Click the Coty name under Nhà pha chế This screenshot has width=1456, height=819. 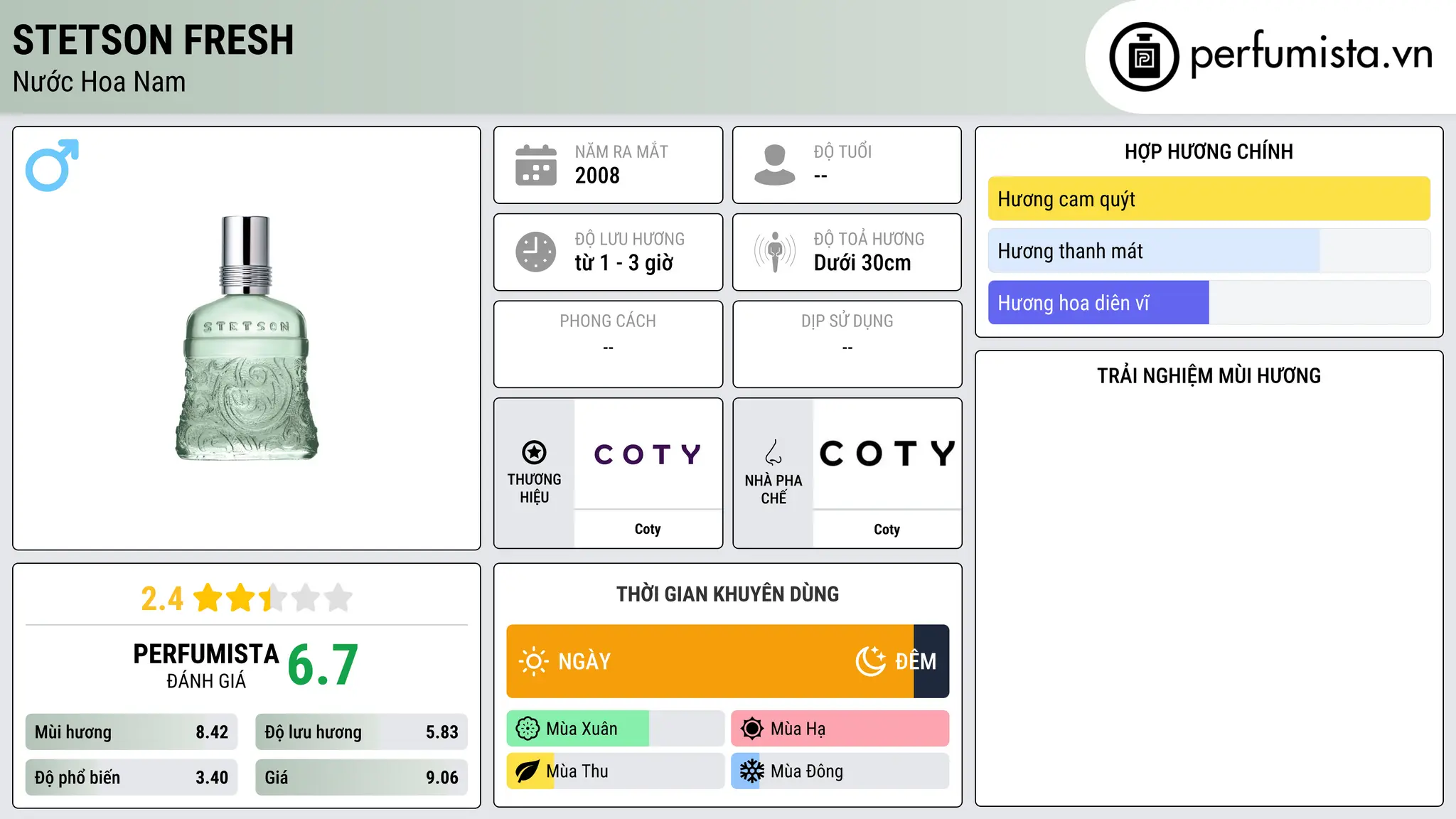click(x=887, y=529)
